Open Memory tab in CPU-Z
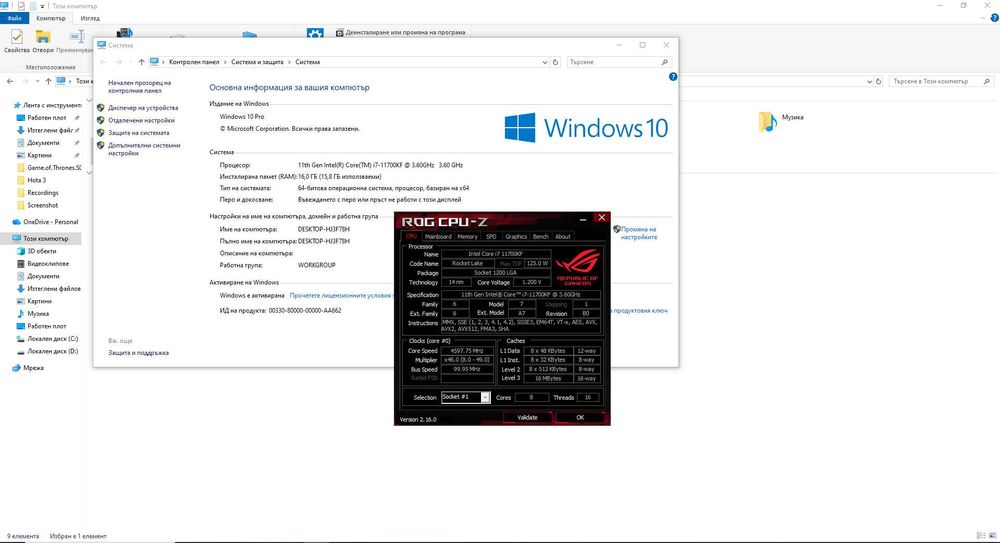The width and height of the screenshot is (1000, 543). pyautogui.click(x=467, y=236)
